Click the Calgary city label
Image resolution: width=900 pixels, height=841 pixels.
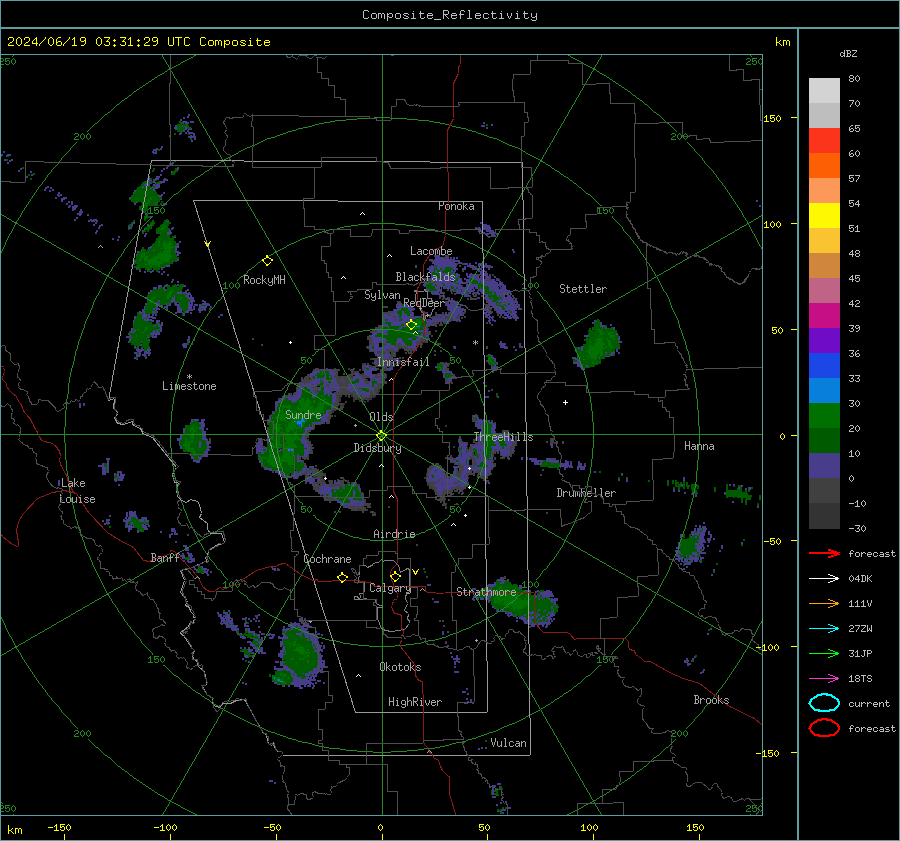pos(390,588)
